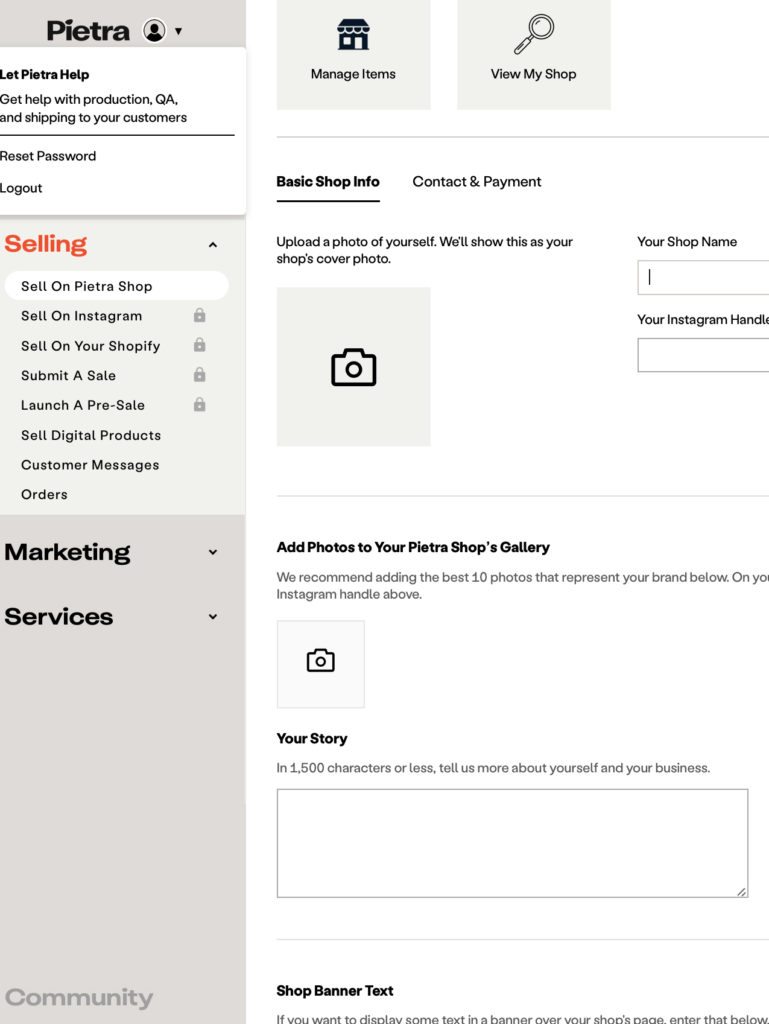The image size is (769, 1024).
Task: Click the View My Shop magnifier icon
Action: coord(533,34)
